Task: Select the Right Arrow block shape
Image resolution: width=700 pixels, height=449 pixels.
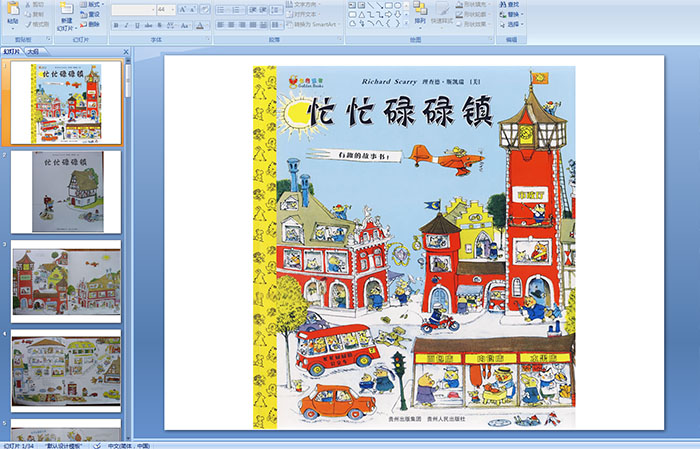Action: point(388,14)
